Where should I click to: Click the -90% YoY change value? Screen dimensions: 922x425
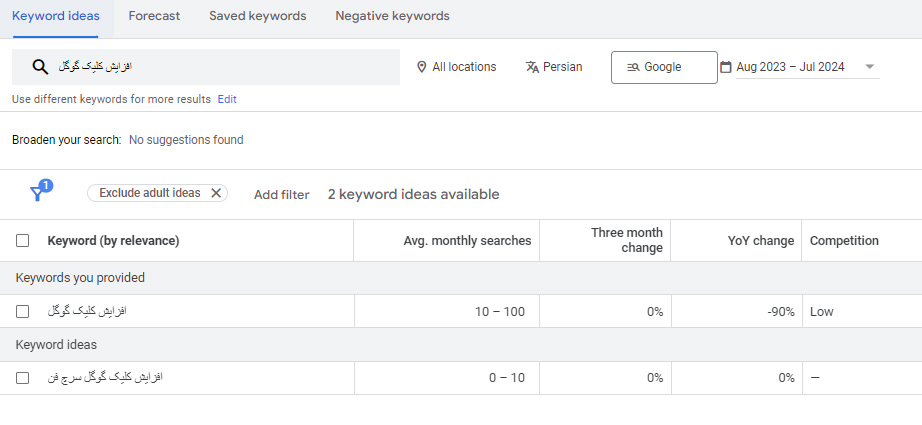[781, 312]
